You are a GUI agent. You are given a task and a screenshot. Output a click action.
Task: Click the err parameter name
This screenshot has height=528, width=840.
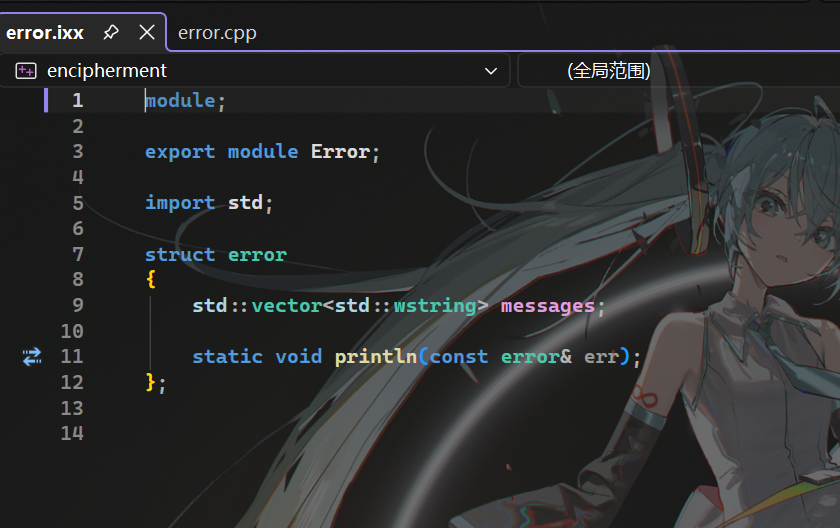coord(601,356)
